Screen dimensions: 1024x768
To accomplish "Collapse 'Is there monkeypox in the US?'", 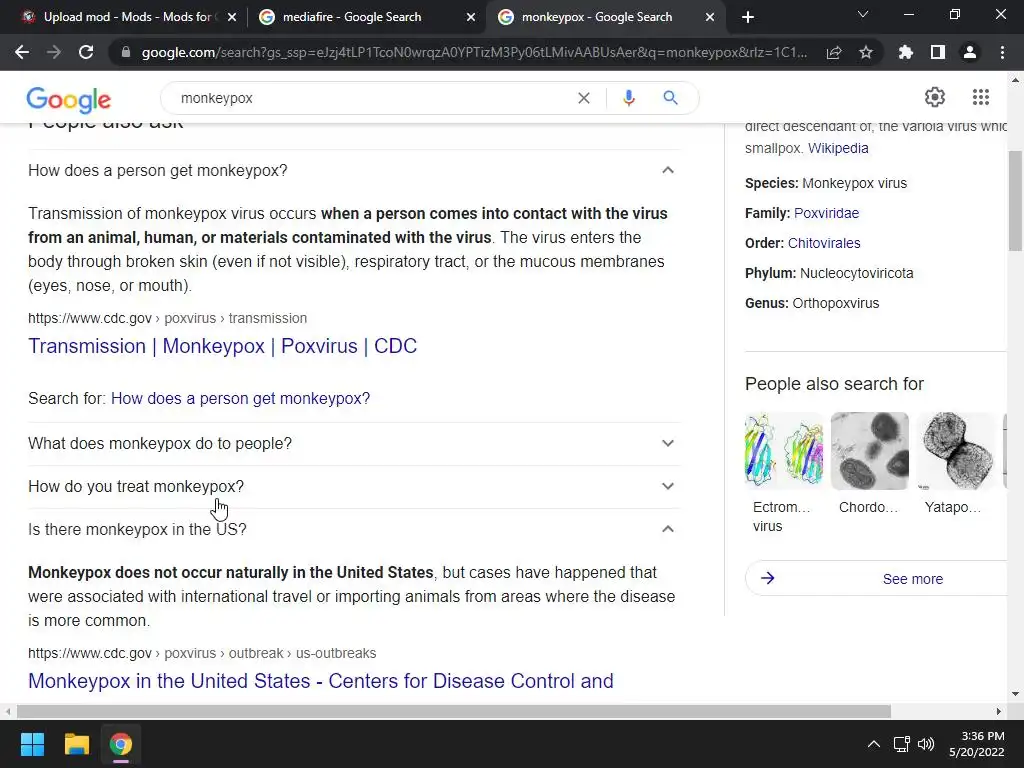I will [354, 530].
